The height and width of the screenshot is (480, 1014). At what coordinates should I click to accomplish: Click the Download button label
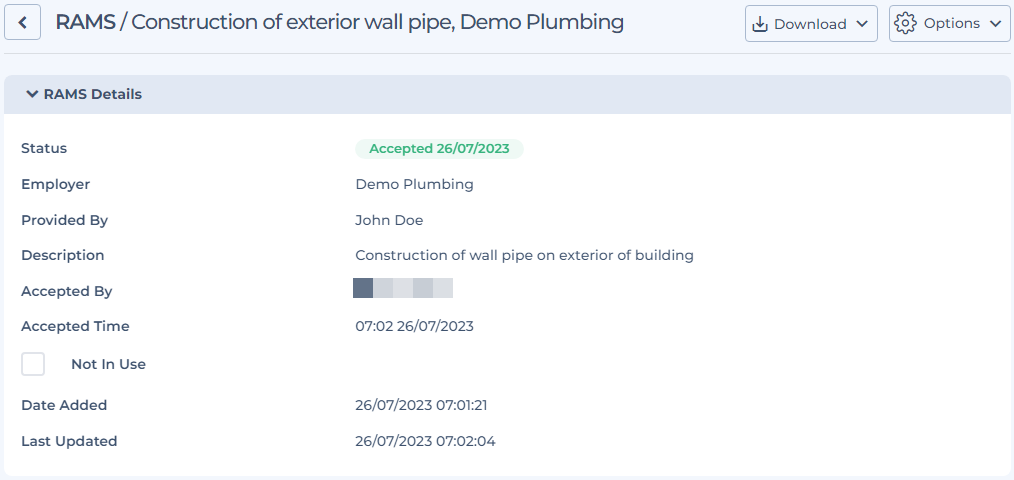810,24
